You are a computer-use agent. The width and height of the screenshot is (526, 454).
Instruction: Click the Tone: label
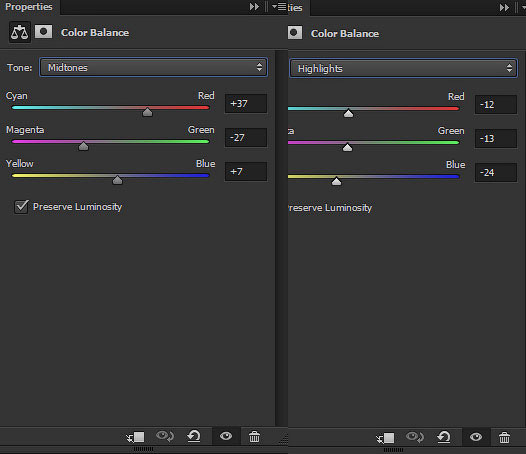point(20,68)
